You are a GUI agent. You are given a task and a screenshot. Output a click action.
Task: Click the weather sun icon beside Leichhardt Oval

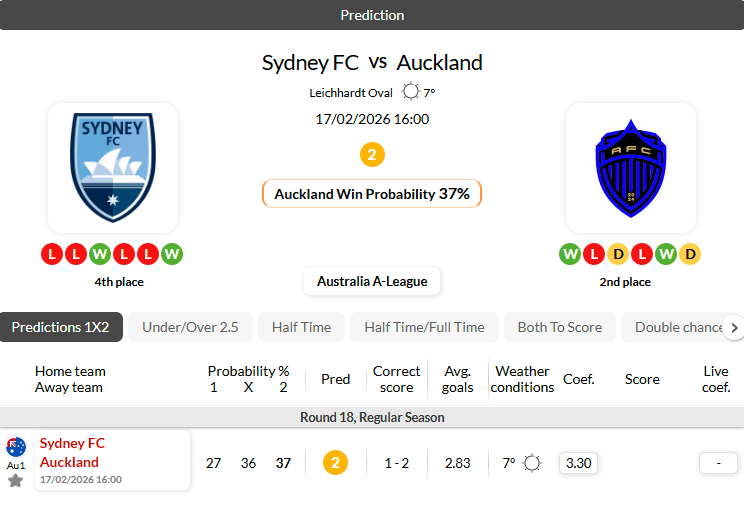click(410, 92)
